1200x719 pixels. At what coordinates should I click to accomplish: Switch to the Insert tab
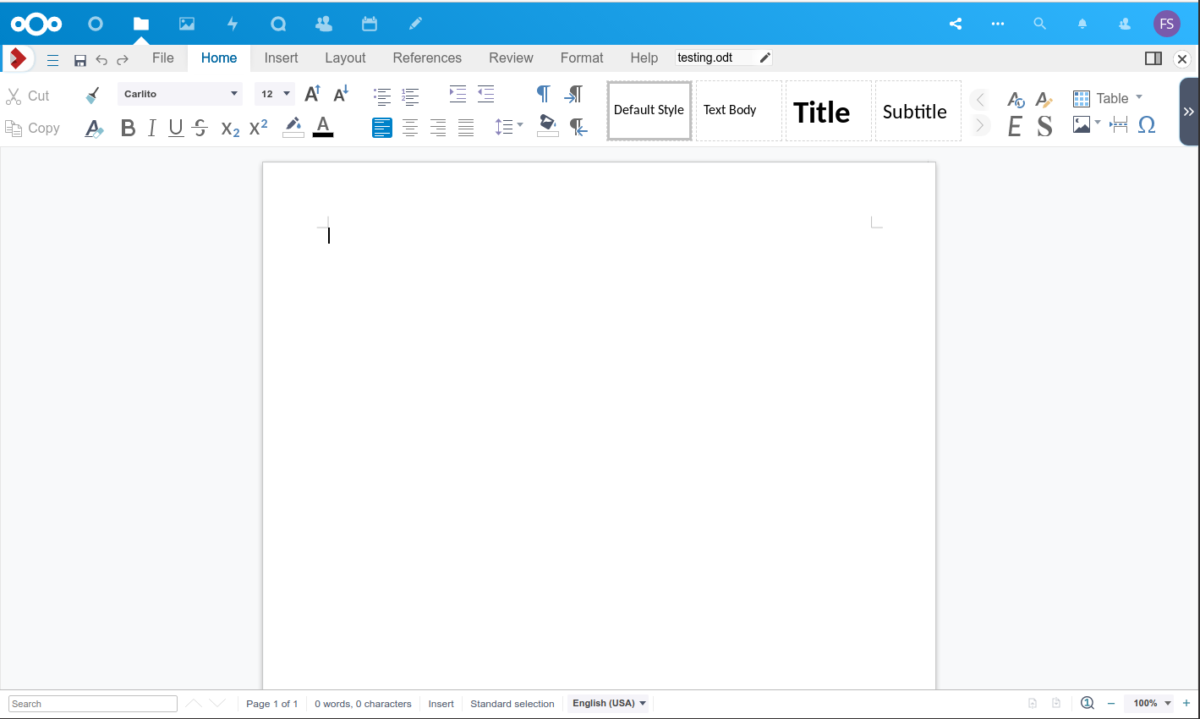[x=281, y=58]
